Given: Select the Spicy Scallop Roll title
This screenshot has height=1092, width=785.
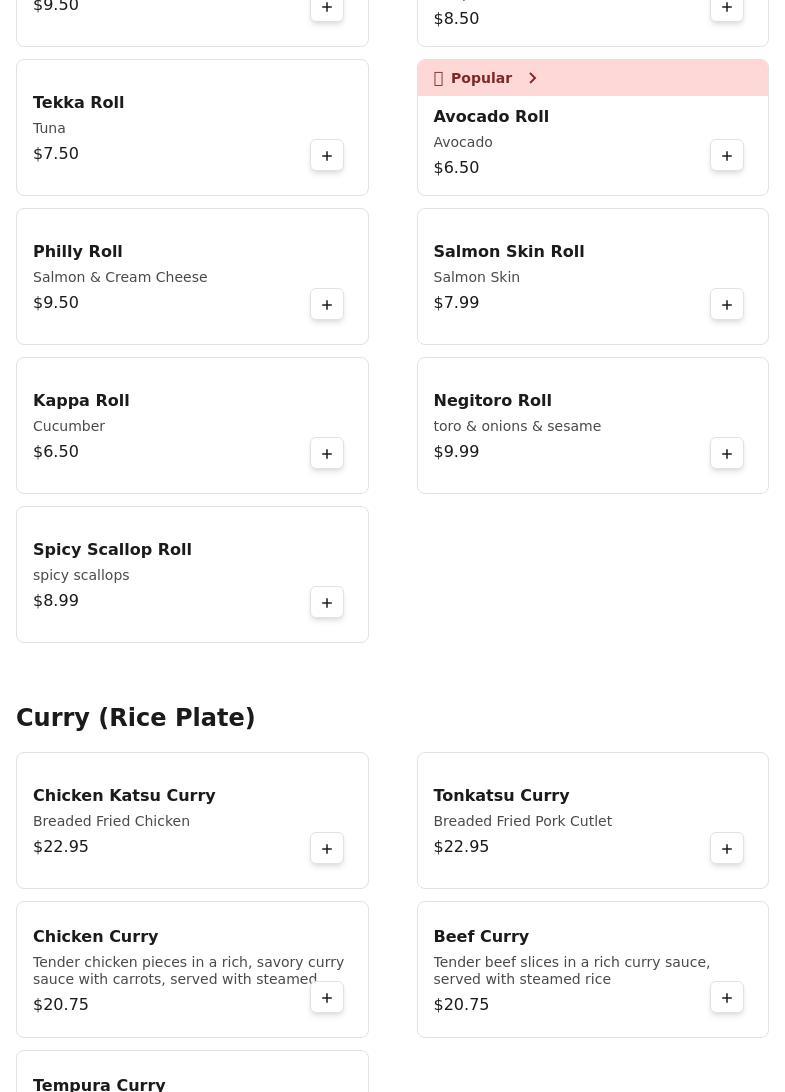Looking at the screenshot, I should coord(112,549).
